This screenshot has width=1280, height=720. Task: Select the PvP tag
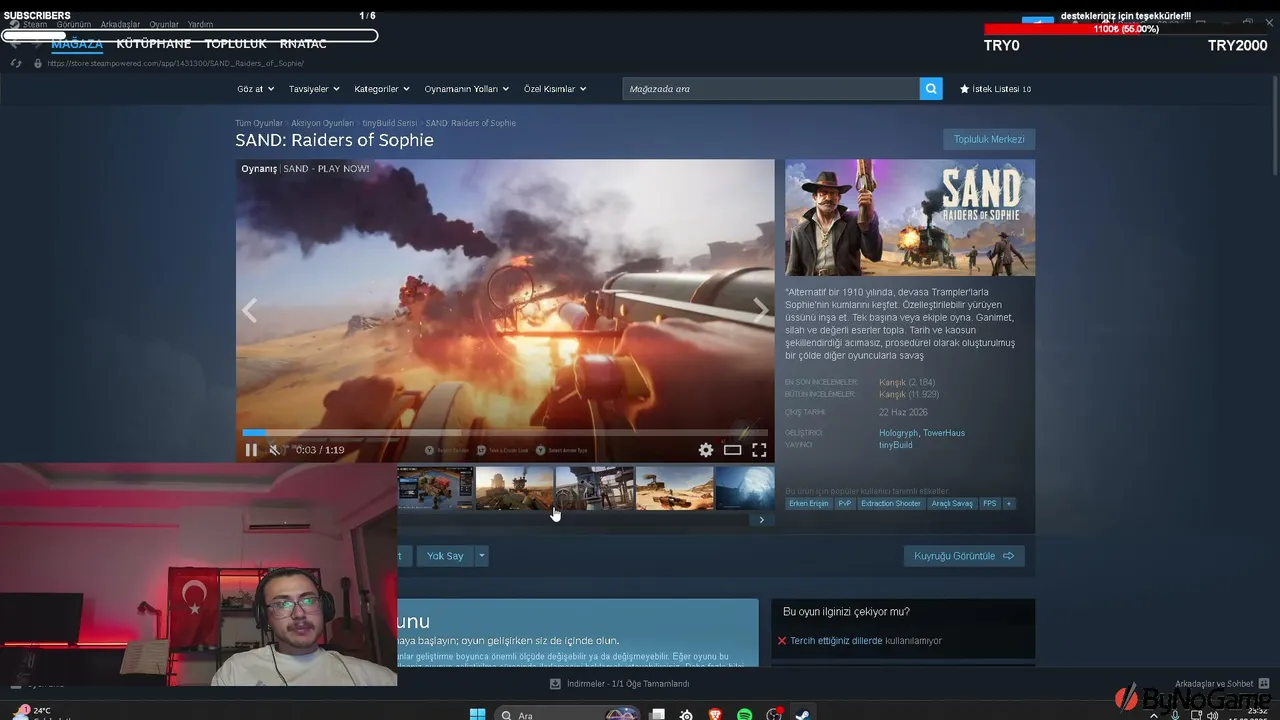pyautogui.click(x=845, y=504)
